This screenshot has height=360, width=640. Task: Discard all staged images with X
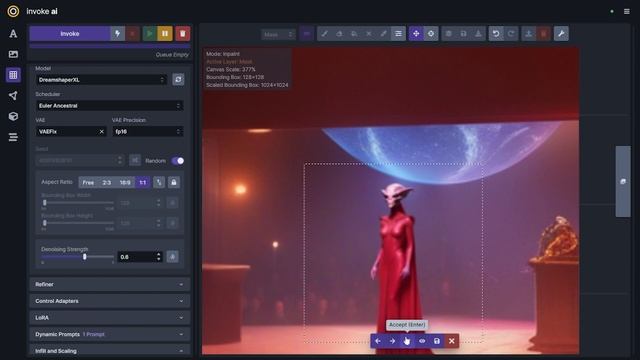(452, 341)
